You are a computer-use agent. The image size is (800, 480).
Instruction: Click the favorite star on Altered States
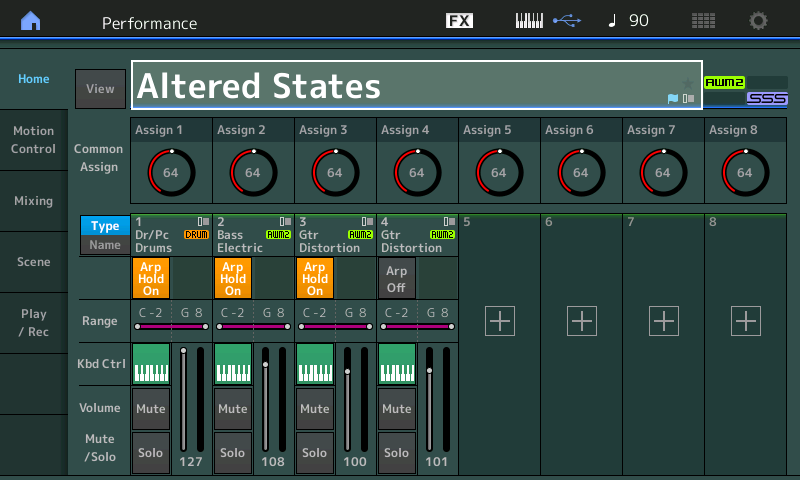pos(687,83)
